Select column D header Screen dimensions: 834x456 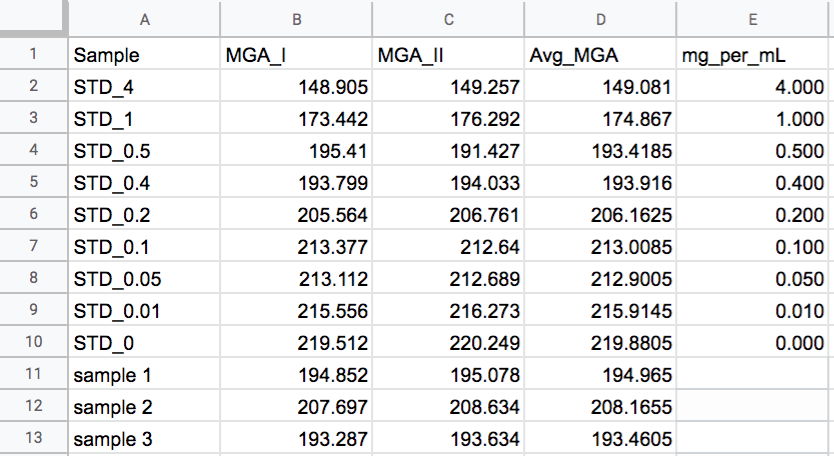pyautogui.click(x=600, y=19)
